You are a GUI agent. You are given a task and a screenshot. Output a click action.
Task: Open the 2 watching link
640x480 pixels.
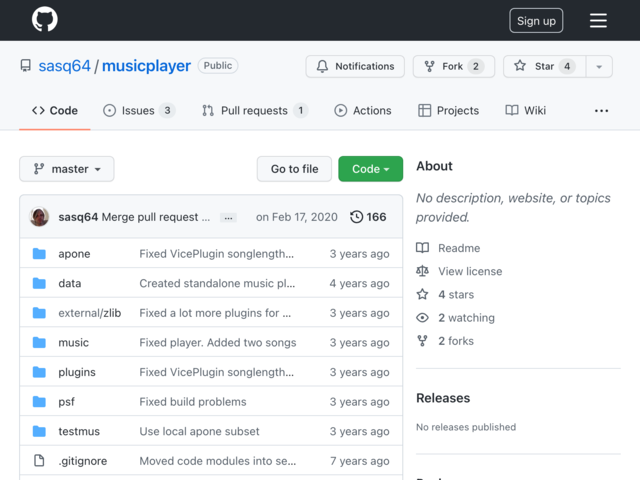(x=466, y=318)
